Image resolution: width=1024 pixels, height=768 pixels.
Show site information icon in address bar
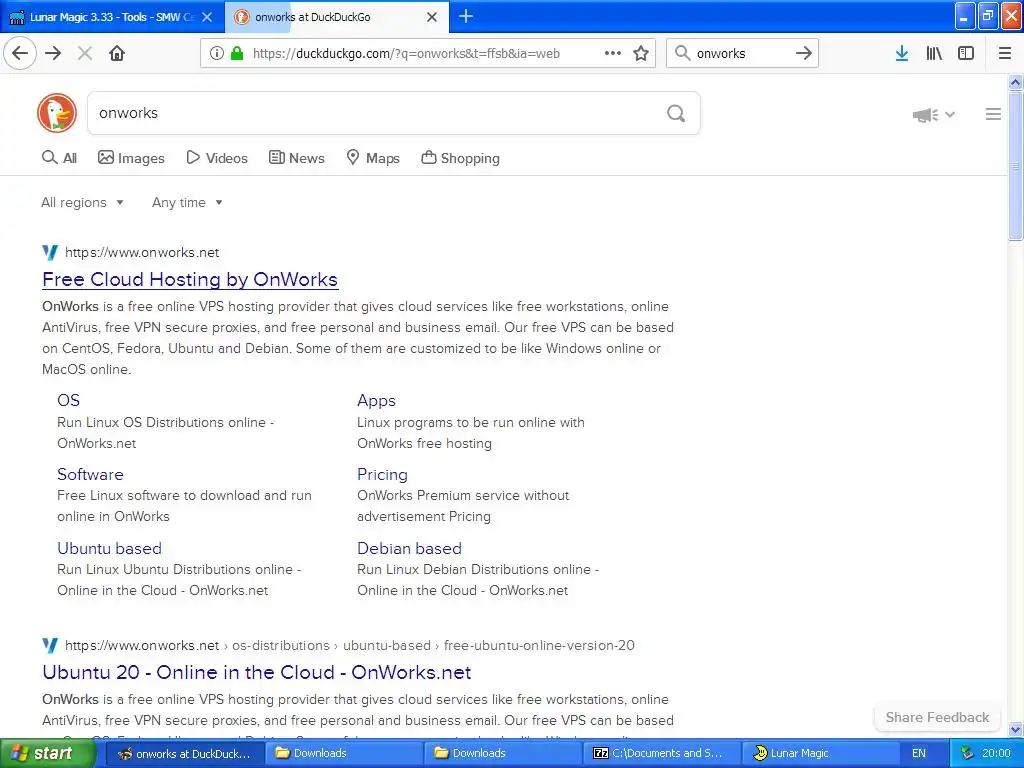pyautogui.click(x=216, y=53)
